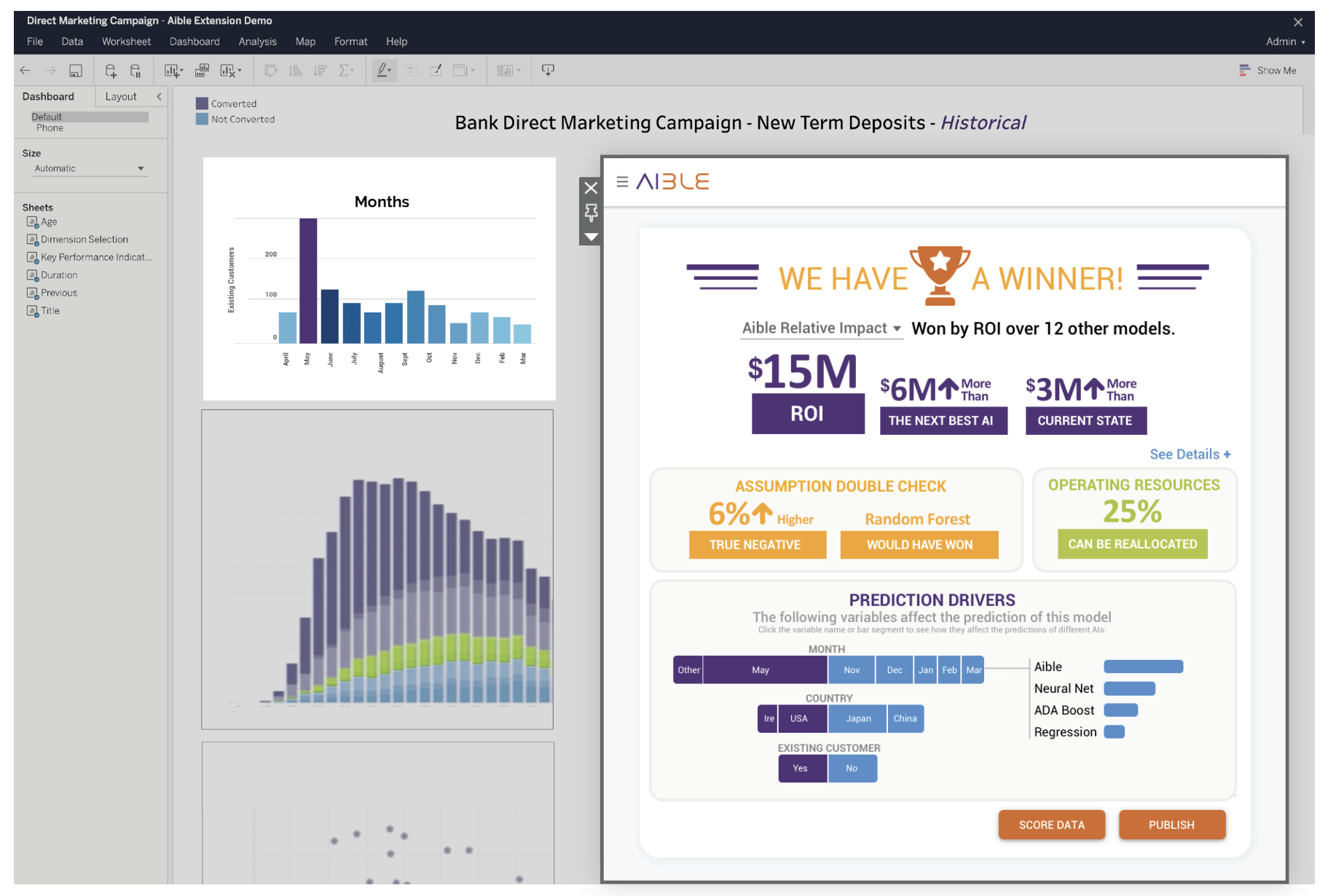This screenshot has width=1336, height=896.
Task: Select the Key Performance Indicat... sheet
Action: coord(90,257)
